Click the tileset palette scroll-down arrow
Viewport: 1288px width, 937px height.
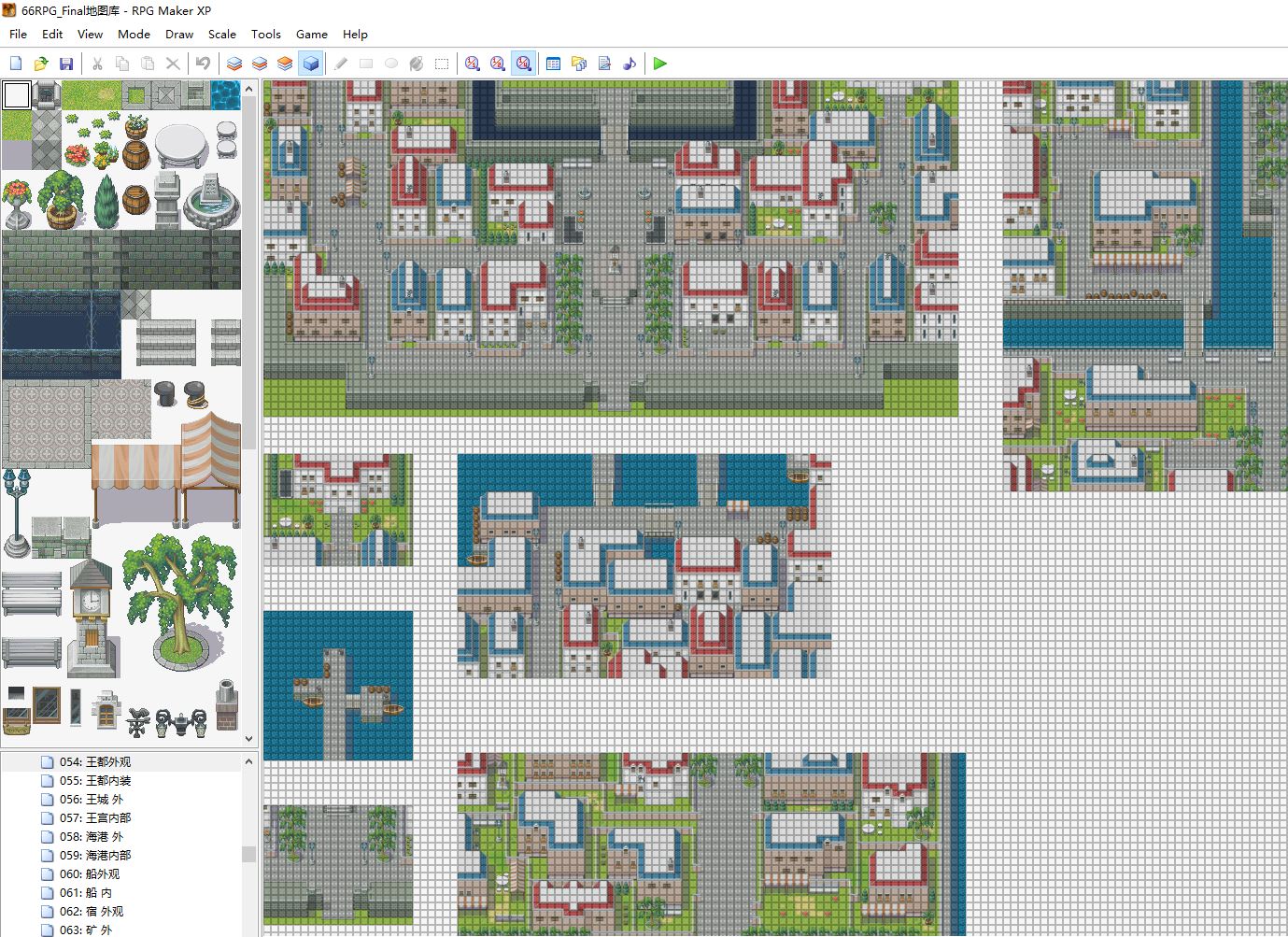pyautogui.click(x=248, y=739)
